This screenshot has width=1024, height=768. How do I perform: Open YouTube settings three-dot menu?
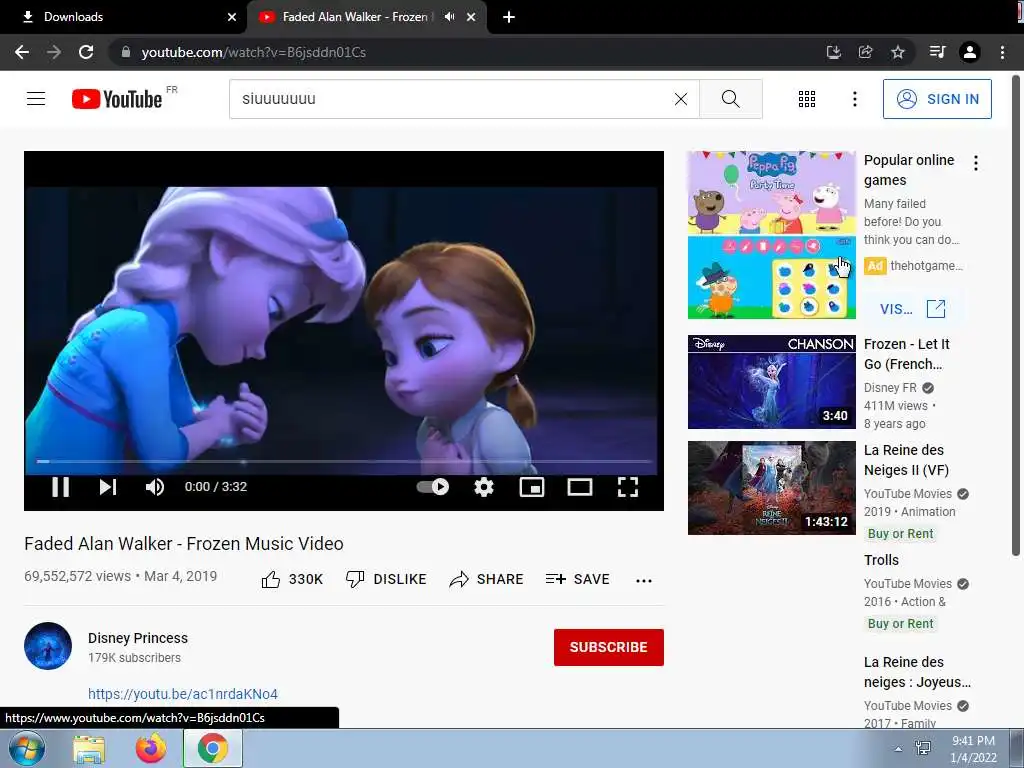[x=854, y=99]
